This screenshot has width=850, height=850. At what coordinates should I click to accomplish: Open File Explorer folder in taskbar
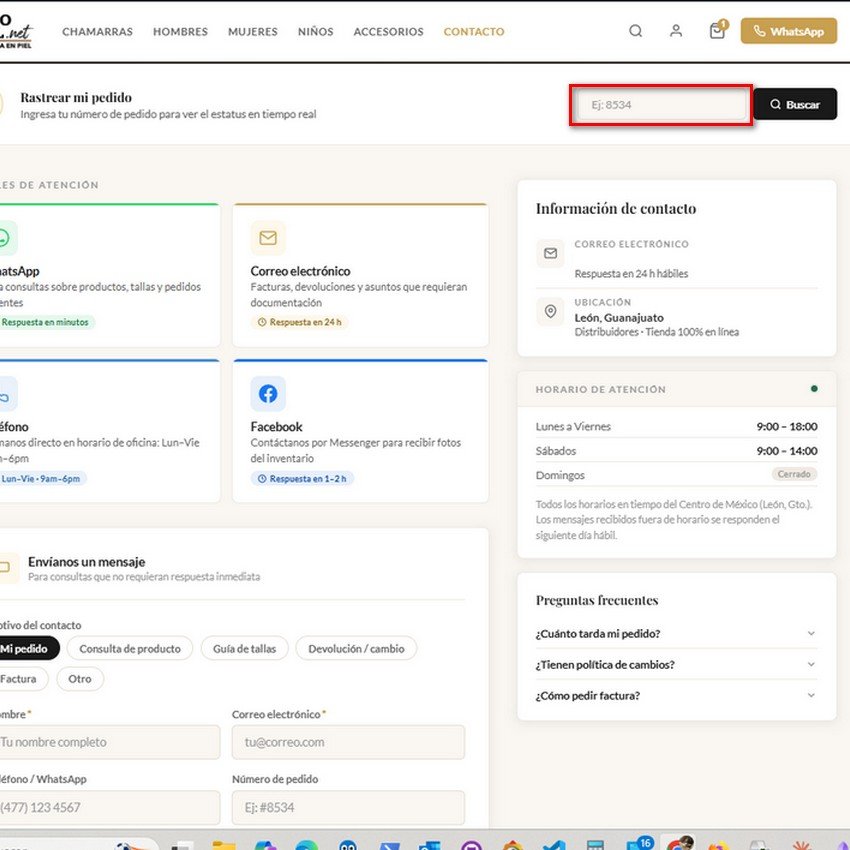tap(223, 845)
